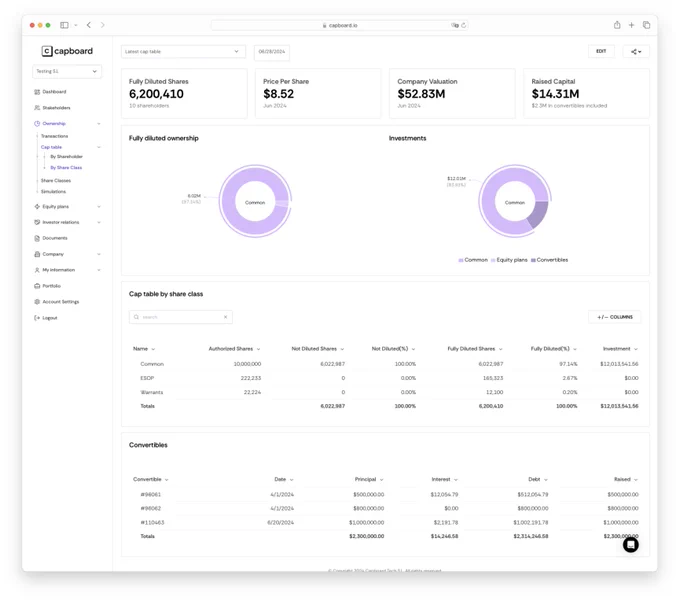Image resolution: width=680 pixels, height=601 pixels.
Task: Open the Testing SL company dropdown
Action: [67, 72]
